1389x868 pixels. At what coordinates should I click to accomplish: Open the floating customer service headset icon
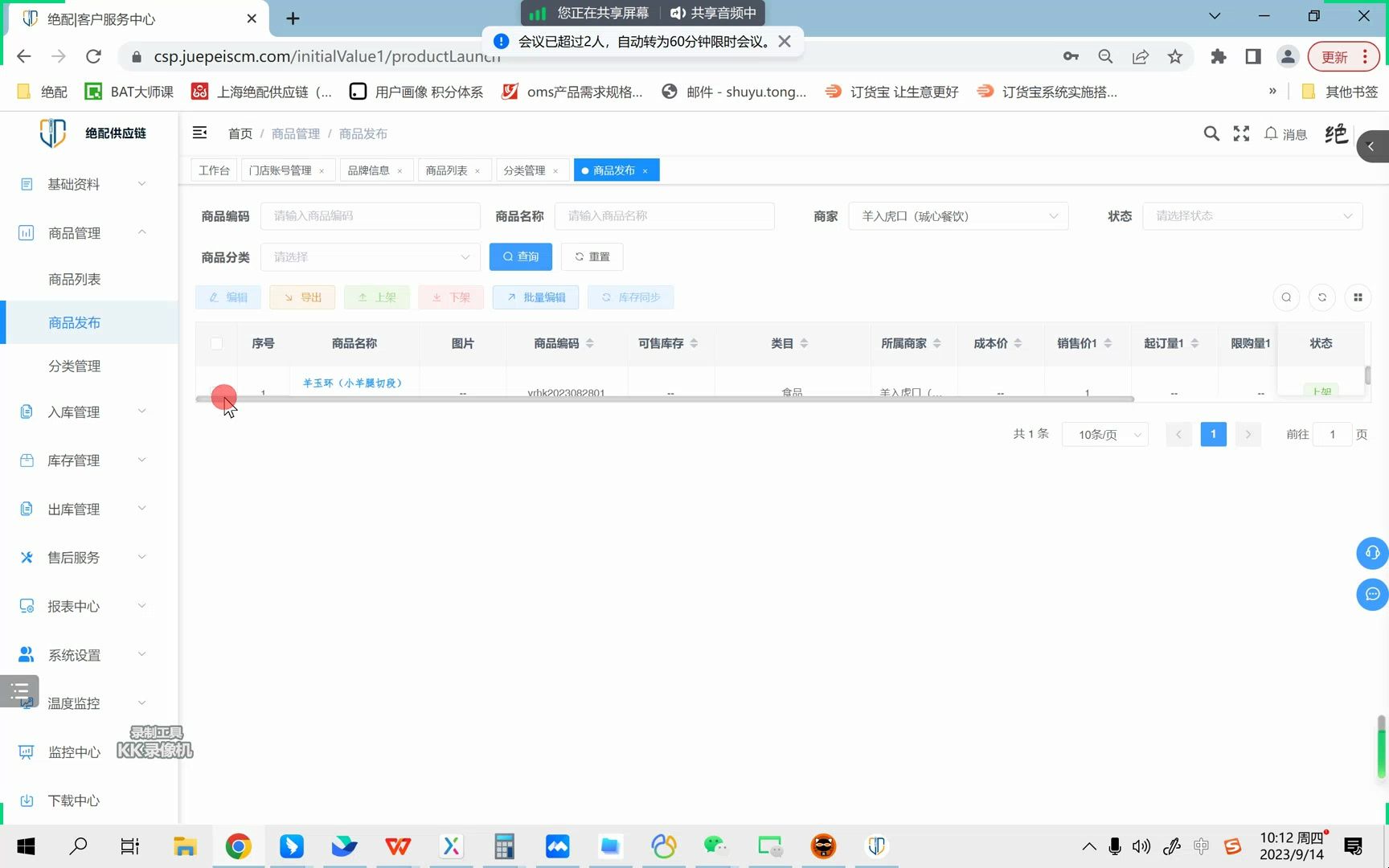click(x=1372, y=553)
